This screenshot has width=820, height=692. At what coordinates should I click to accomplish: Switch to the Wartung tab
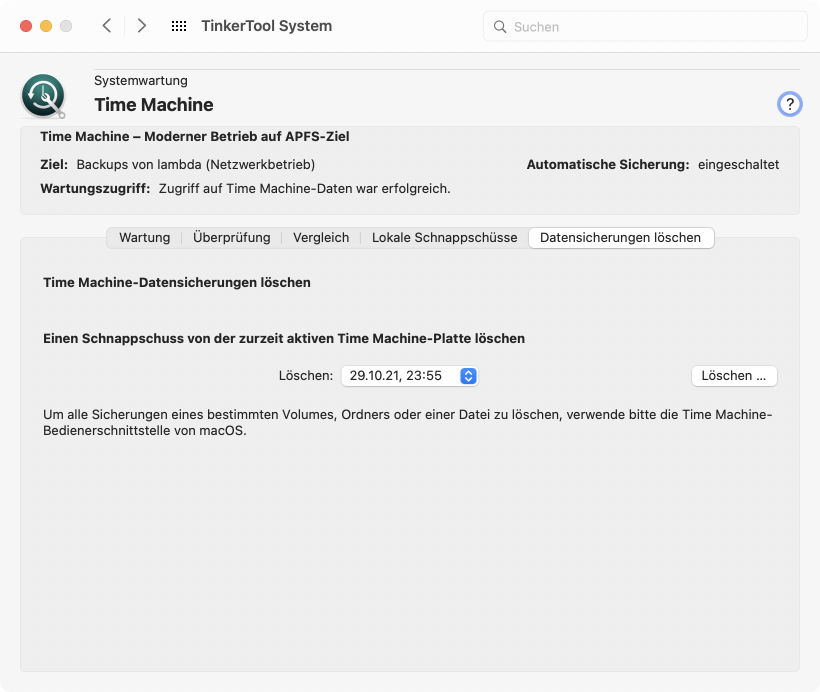[144, 237]
